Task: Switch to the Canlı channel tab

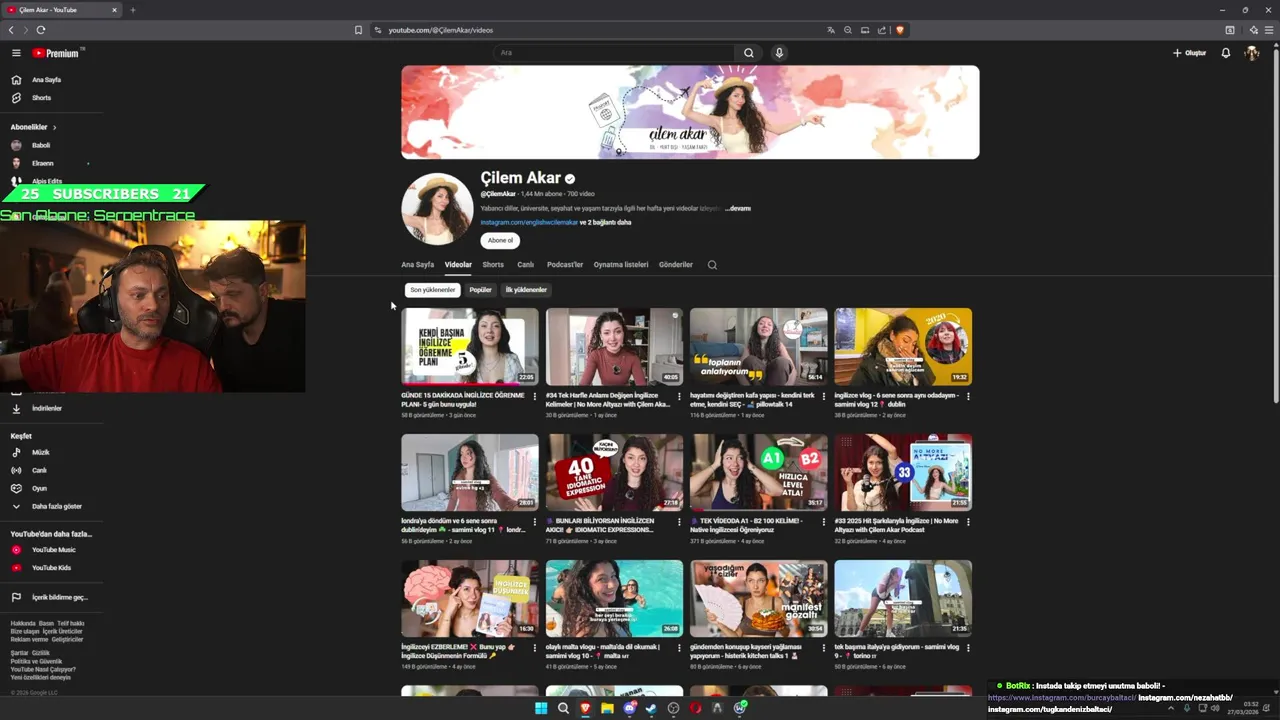Action: (525, 265)
